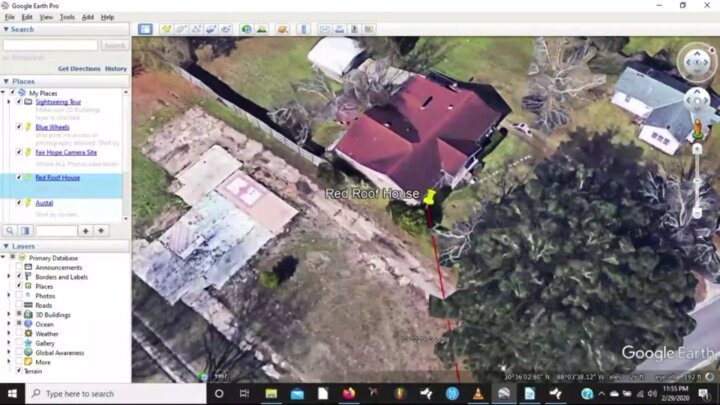Viewport: 720px width, 405px height.
Task: Disable the Borders and Labels layer
Action: point(19,276)
